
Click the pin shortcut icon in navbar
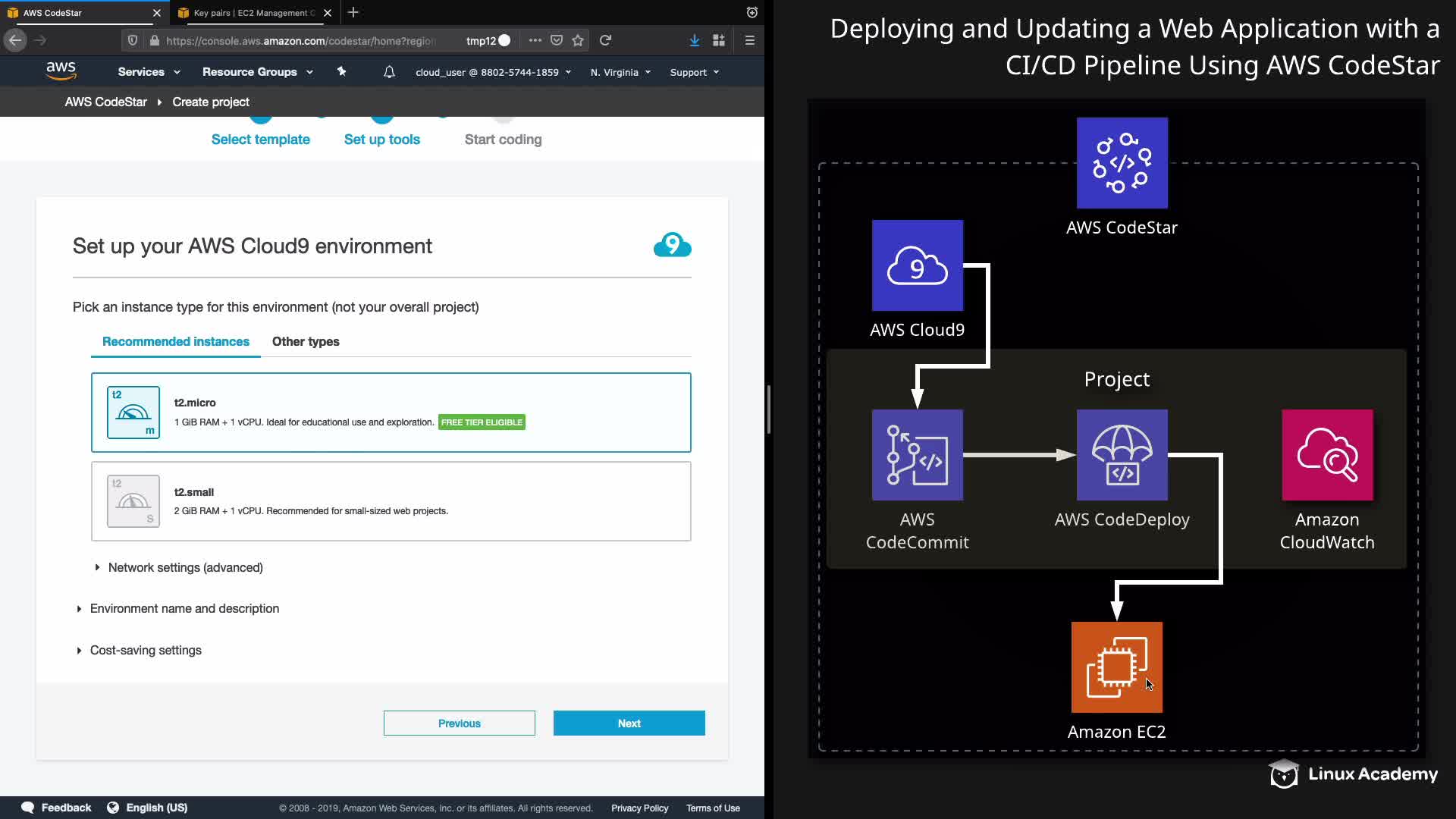(x=341, y=71)
